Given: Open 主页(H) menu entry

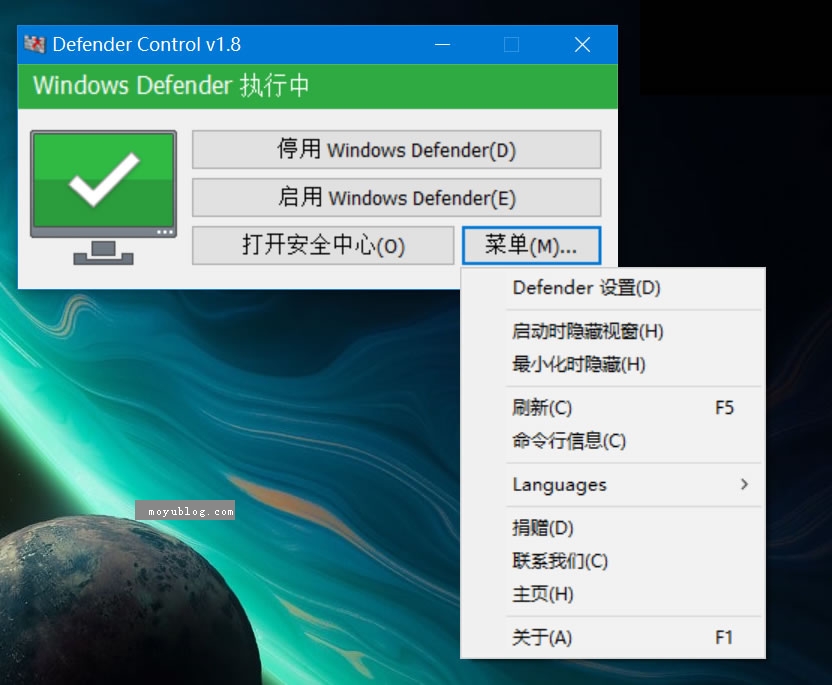Looking at the screenshot, I should [613, 594].
